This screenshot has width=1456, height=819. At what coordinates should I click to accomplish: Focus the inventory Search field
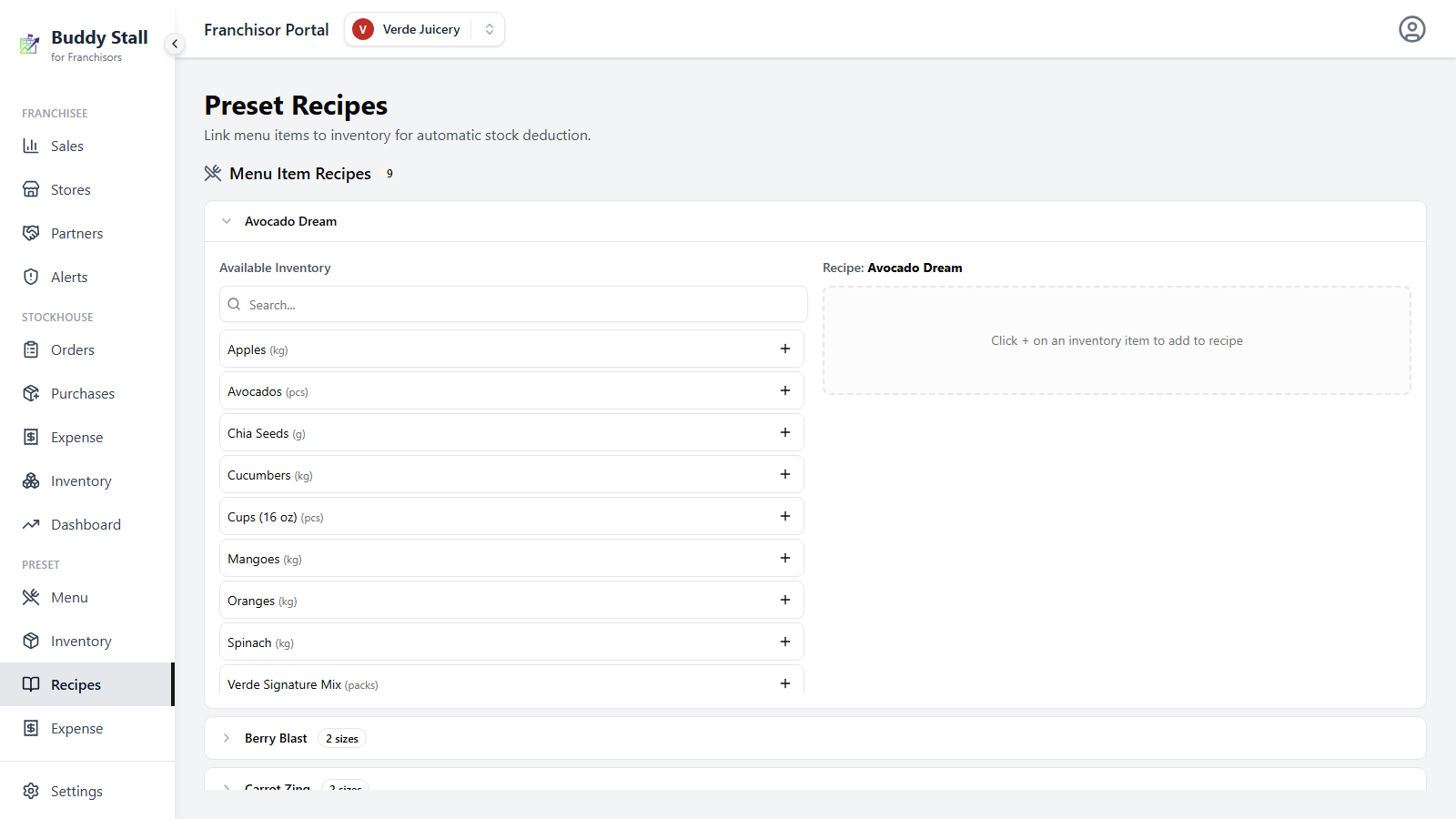[x=513, y=304]
